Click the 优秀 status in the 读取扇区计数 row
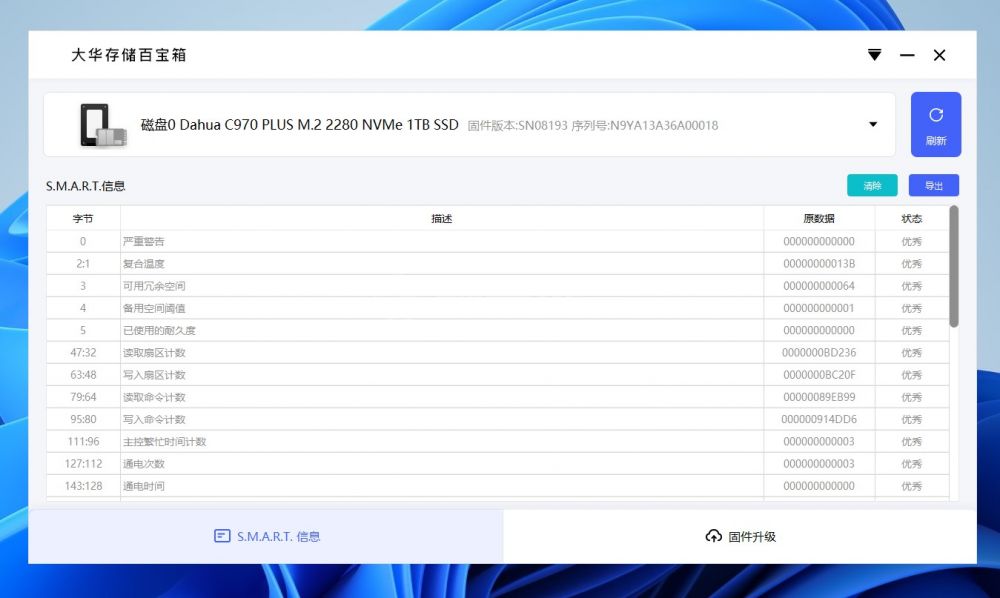Image resolution: width=1000 pixels, height=598 pixels. (x=911, y=353)
